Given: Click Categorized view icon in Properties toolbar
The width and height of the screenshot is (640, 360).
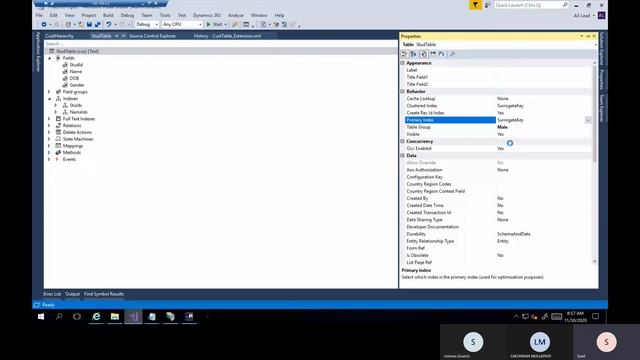Looking at the screenshot, I should (x=404, y=54).
